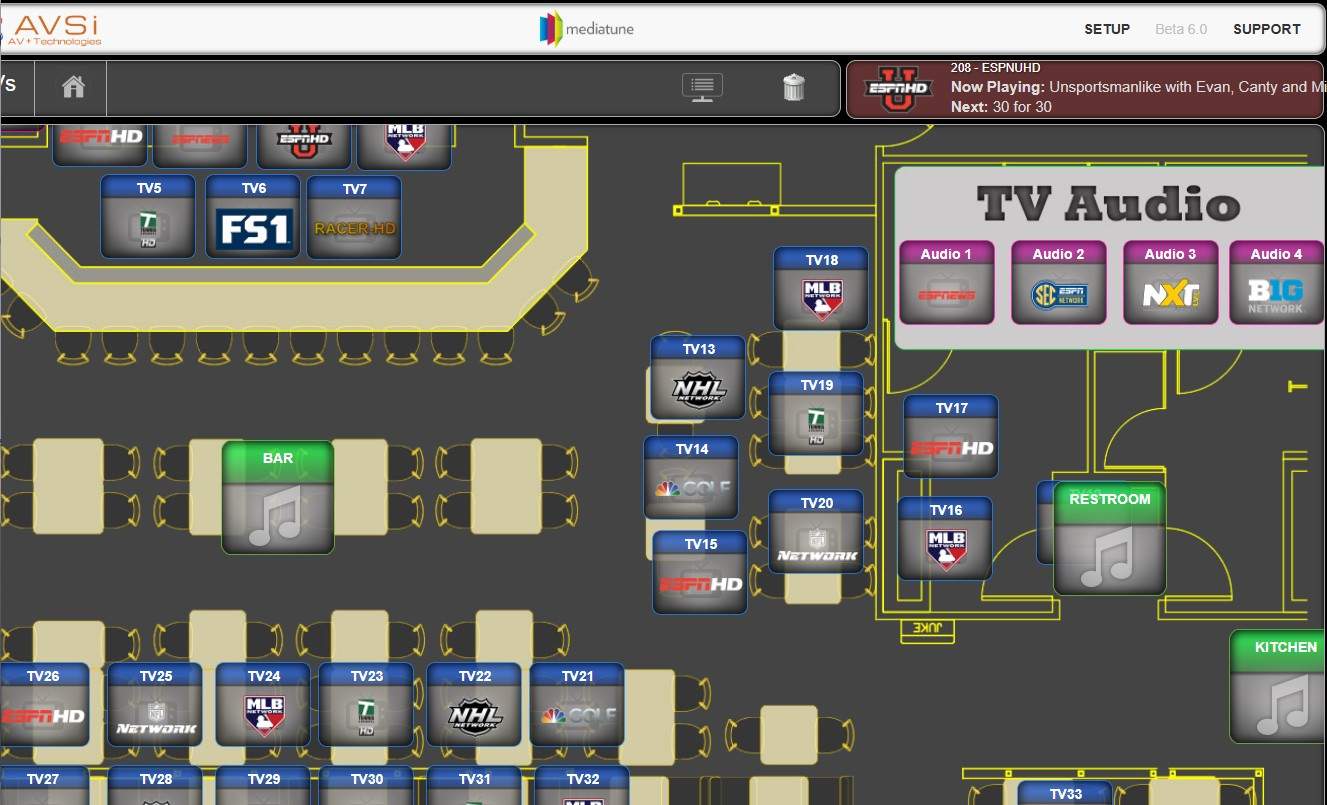Screen dimensions: 1327x805
Task: Click the 'Next: 30 for 30' text
Action: [x=1001, y=107]
